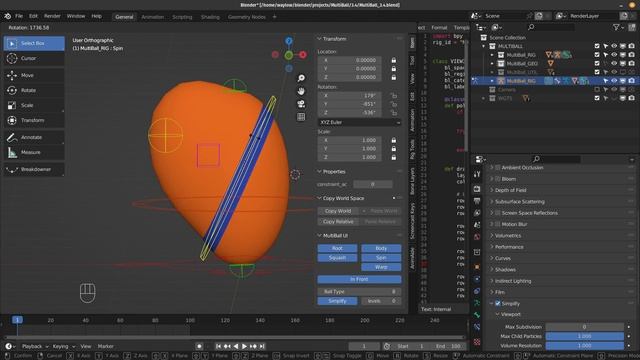Open the Playback menu in timeline

pyautogui.click(x=35, y=346)
